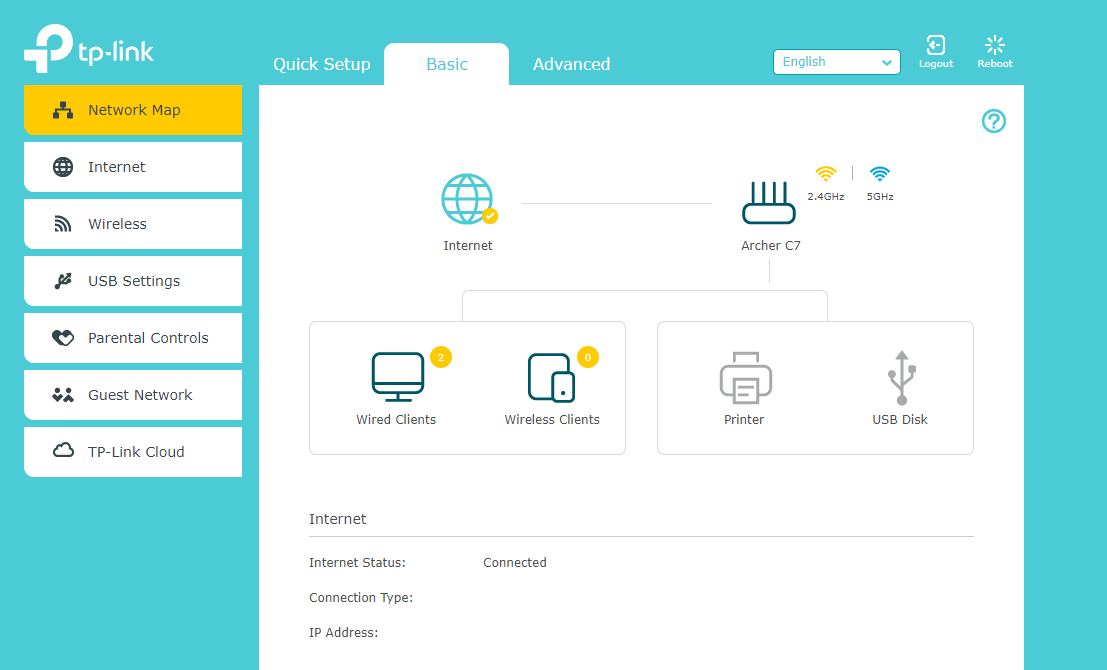Click the 'Wireless Clients' label text
The height and width of the screenshot is (670, 1107).
[552, 419]
